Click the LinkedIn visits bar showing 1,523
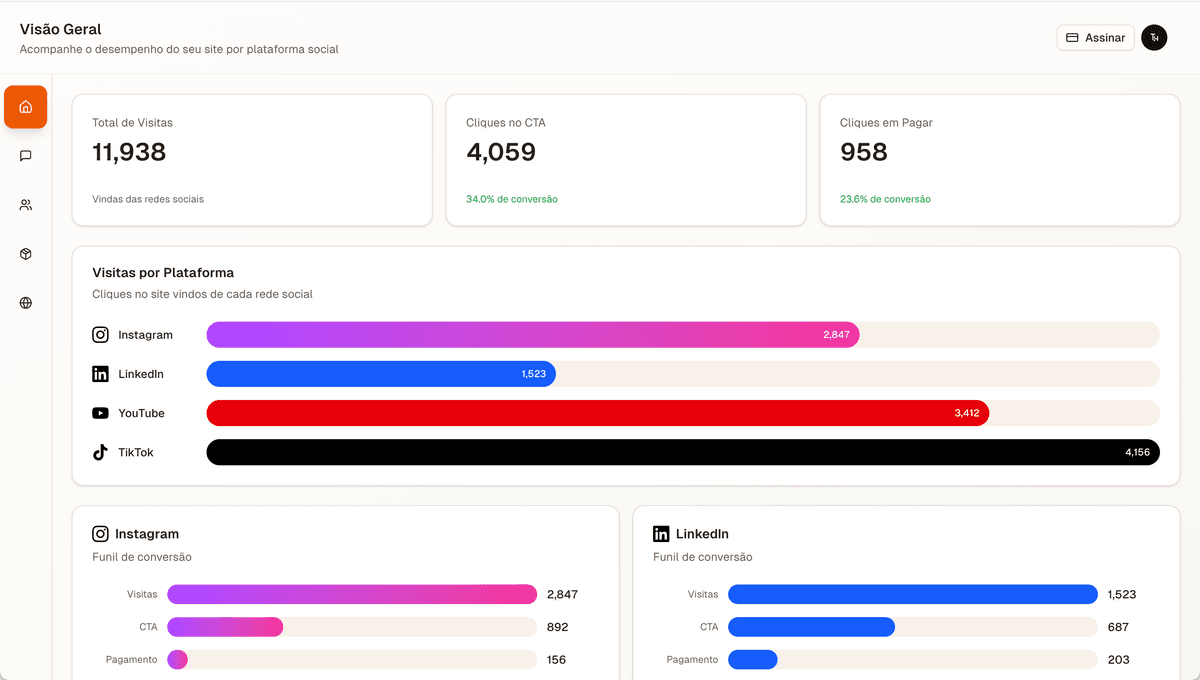This screenshot has height=680, width=1200. pos(380,374)
